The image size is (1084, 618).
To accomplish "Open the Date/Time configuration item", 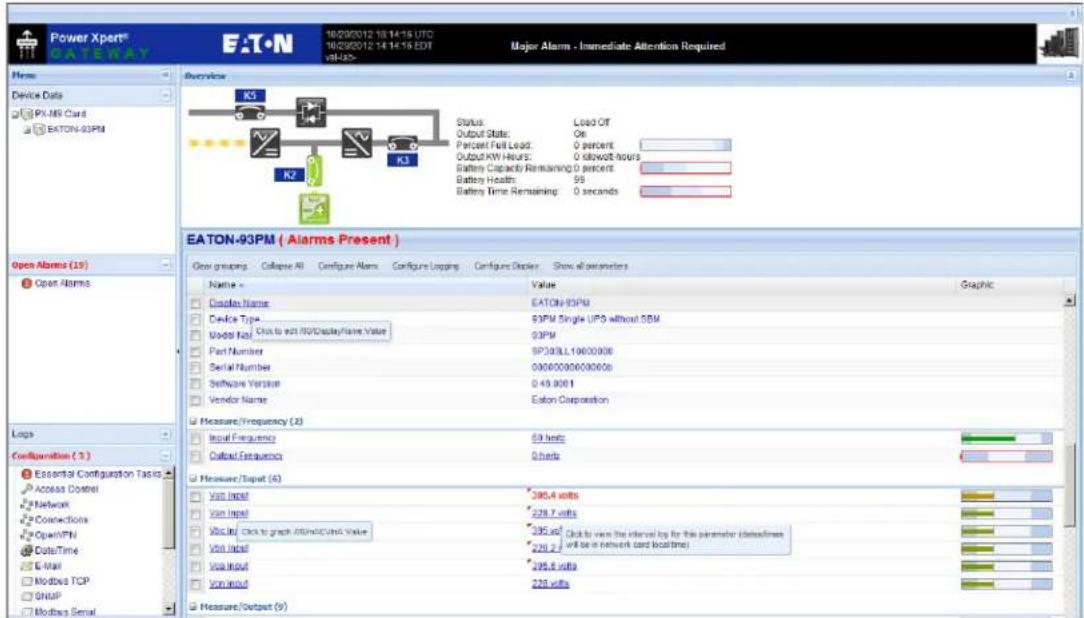I will pyautogui.click(x=50, y=550).
